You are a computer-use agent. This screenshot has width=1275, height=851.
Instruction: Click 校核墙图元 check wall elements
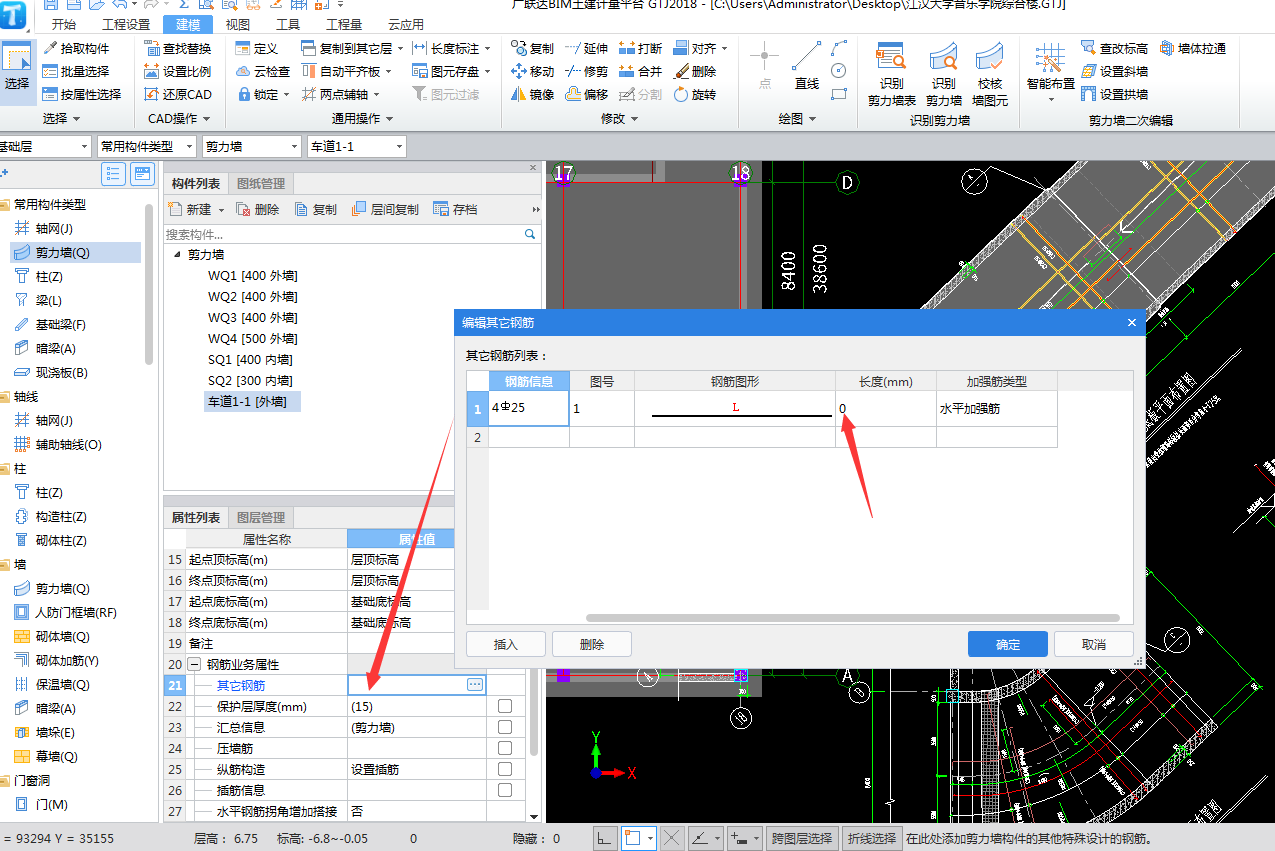[x=990, y=73]
